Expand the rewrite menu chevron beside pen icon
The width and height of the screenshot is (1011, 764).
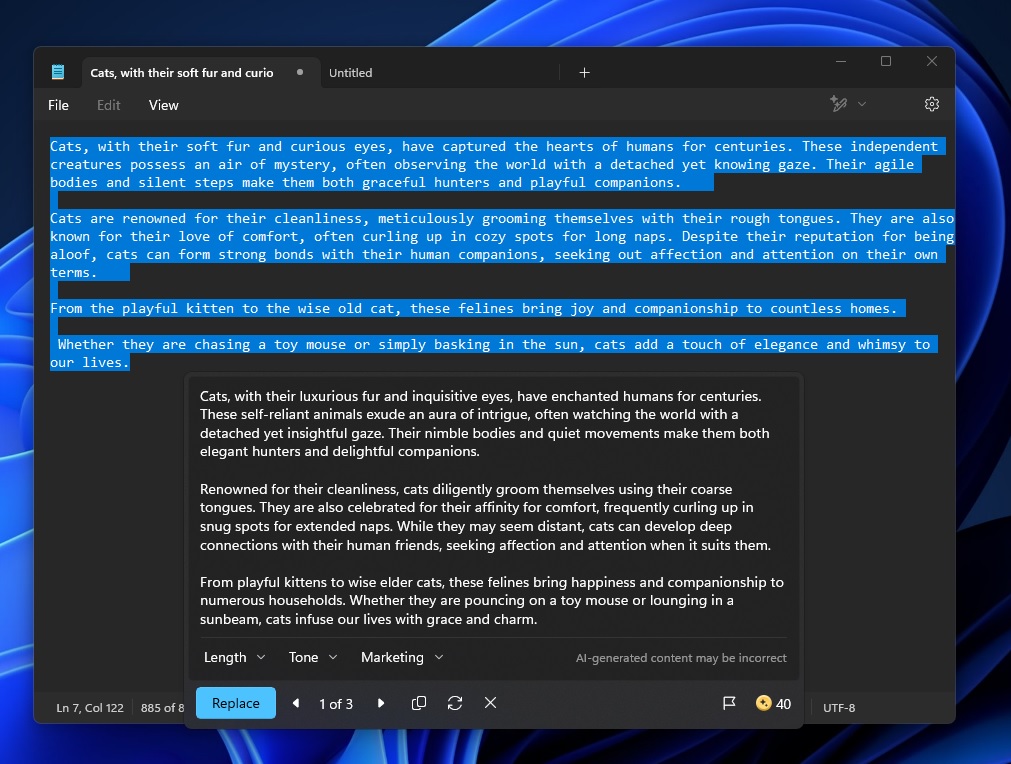[x=862, y=104]
